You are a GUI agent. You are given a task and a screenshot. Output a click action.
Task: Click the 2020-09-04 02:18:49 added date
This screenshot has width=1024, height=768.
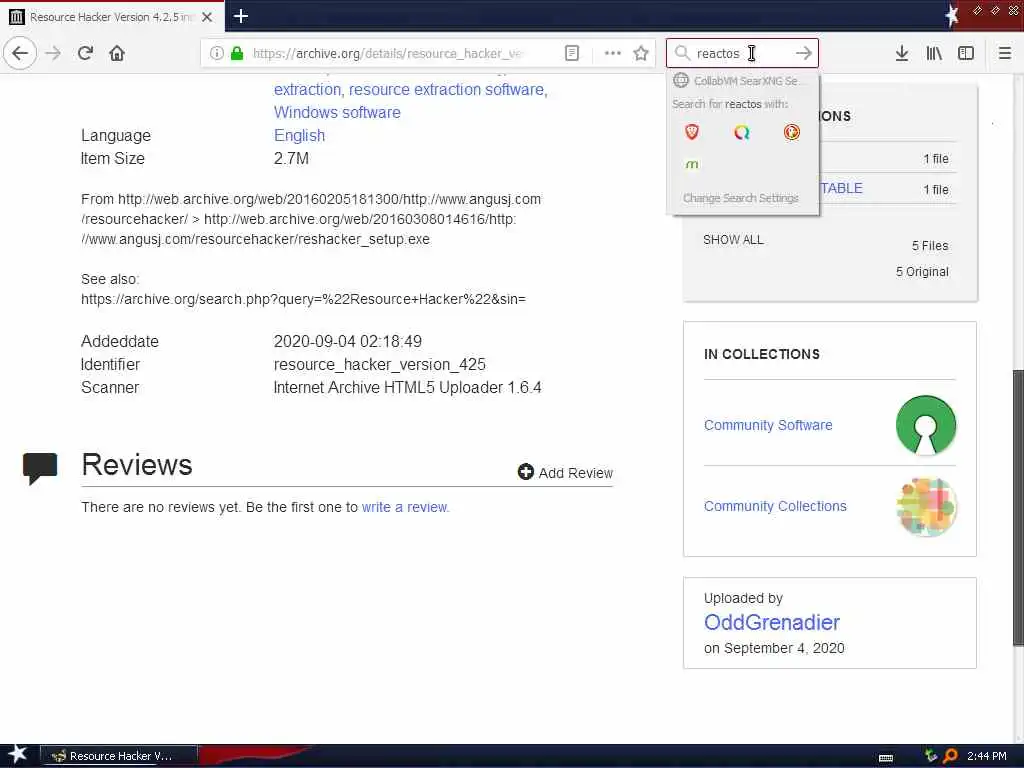click(x=347, y=342)
